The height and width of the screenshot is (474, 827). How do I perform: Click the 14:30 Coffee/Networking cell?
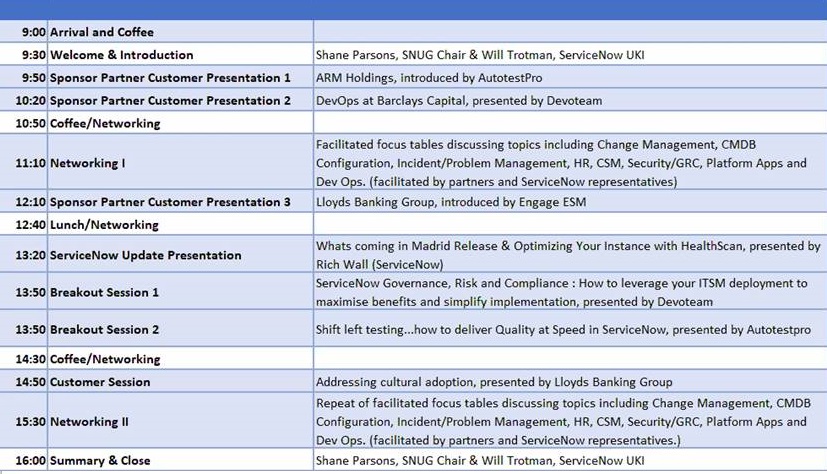[x=180, y=359]
